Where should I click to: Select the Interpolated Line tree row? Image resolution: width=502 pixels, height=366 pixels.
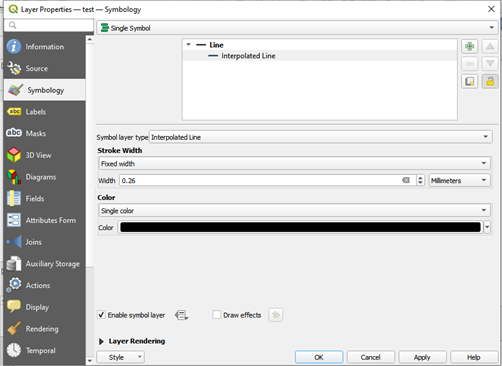tap(320, 56)
